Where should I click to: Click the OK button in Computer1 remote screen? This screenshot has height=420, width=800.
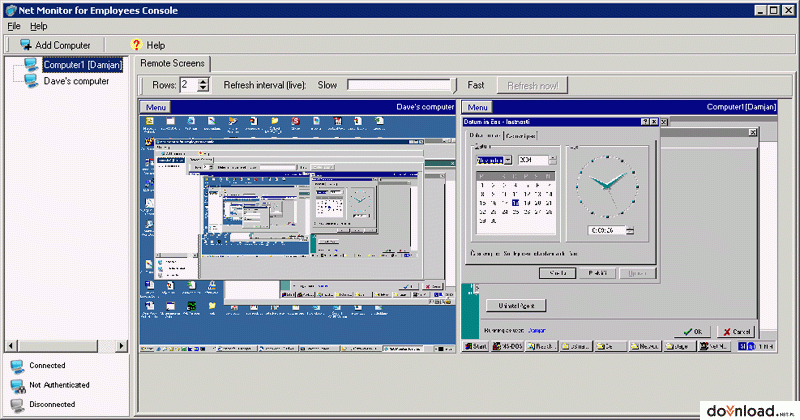[x=692, y=332]
